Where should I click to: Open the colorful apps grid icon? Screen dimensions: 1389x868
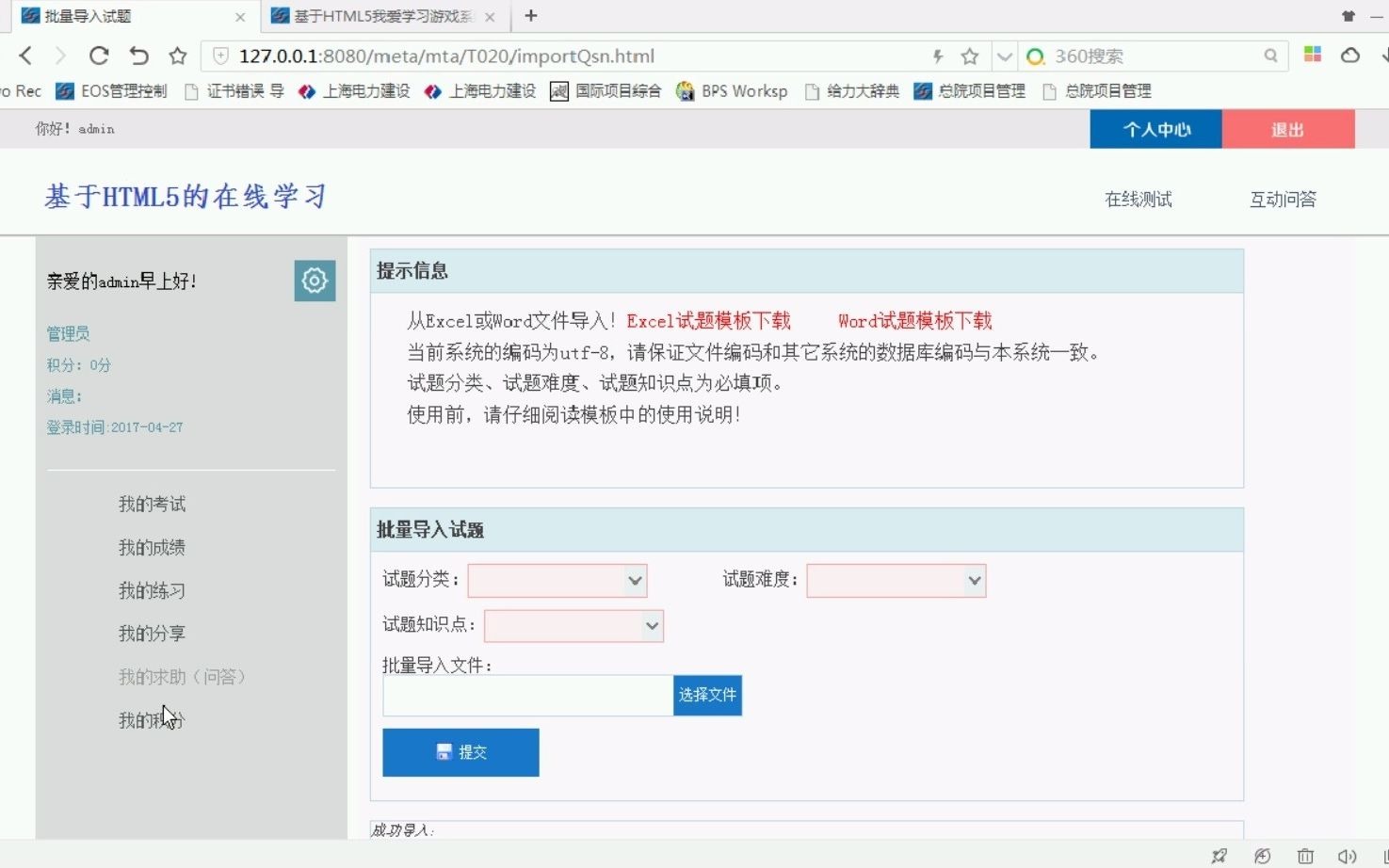point(1312,56)
